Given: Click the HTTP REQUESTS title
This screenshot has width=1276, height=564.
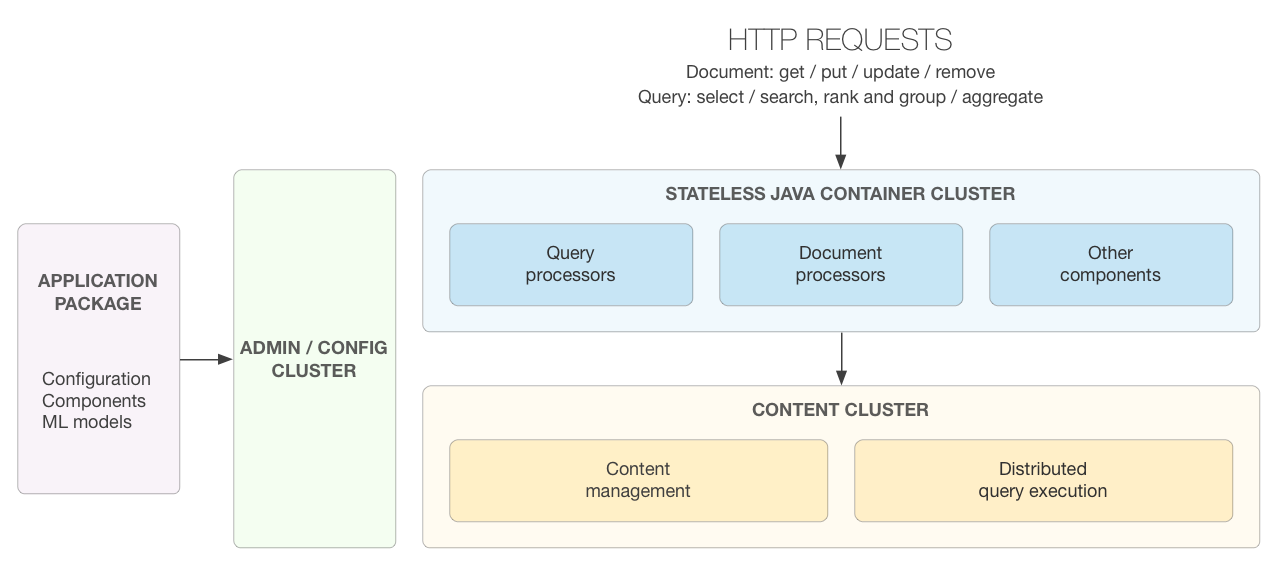Looking at the screenshot, I should 840,40.
